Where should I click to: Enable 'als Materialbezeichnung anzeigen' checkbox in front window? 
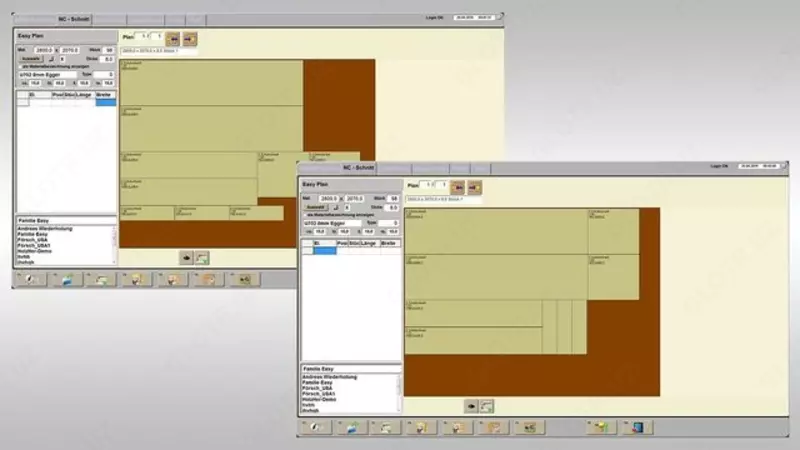click(307, 215)
